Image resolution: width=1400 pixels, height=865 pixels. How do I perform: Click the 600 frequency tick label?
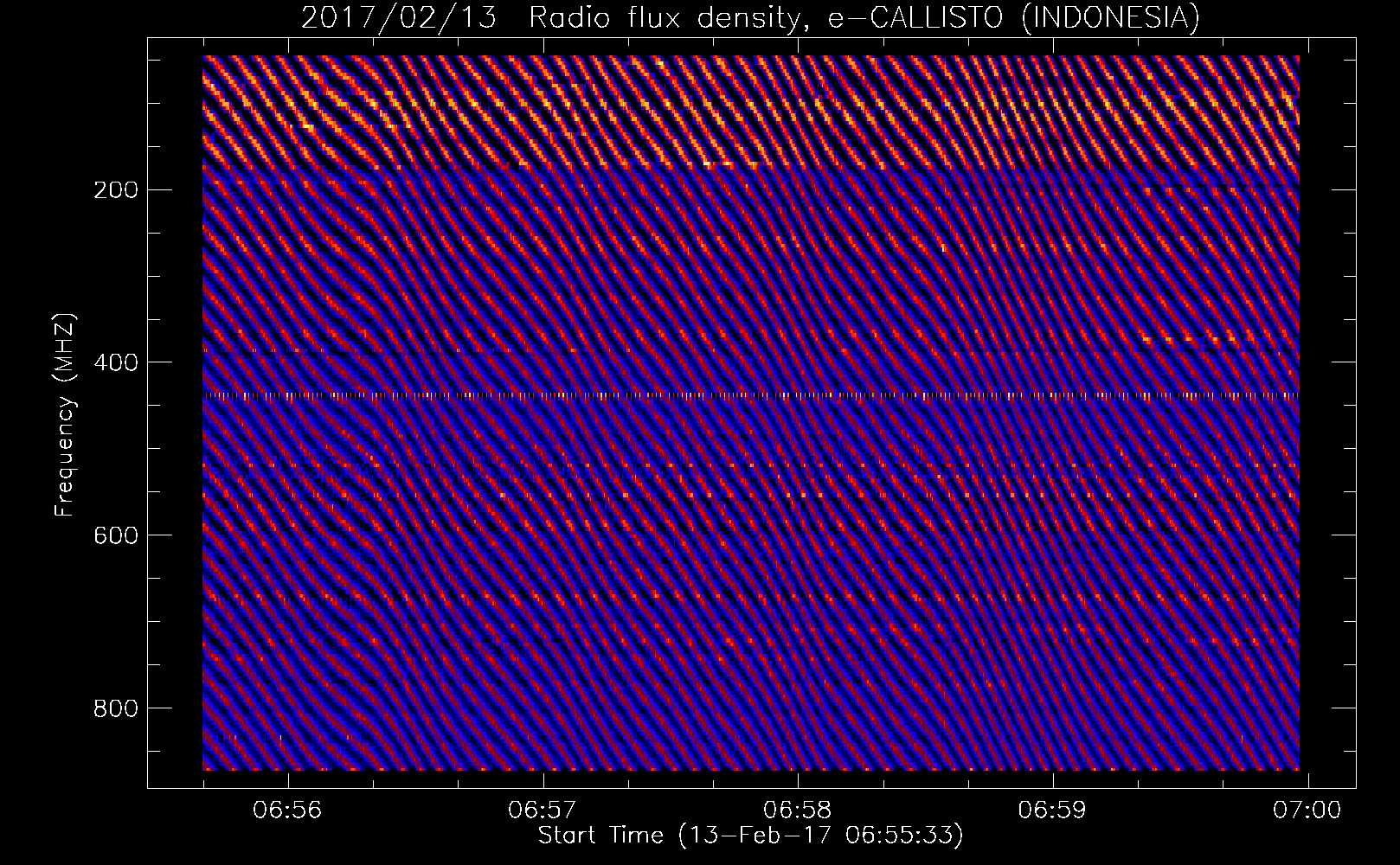click(117, 535)
